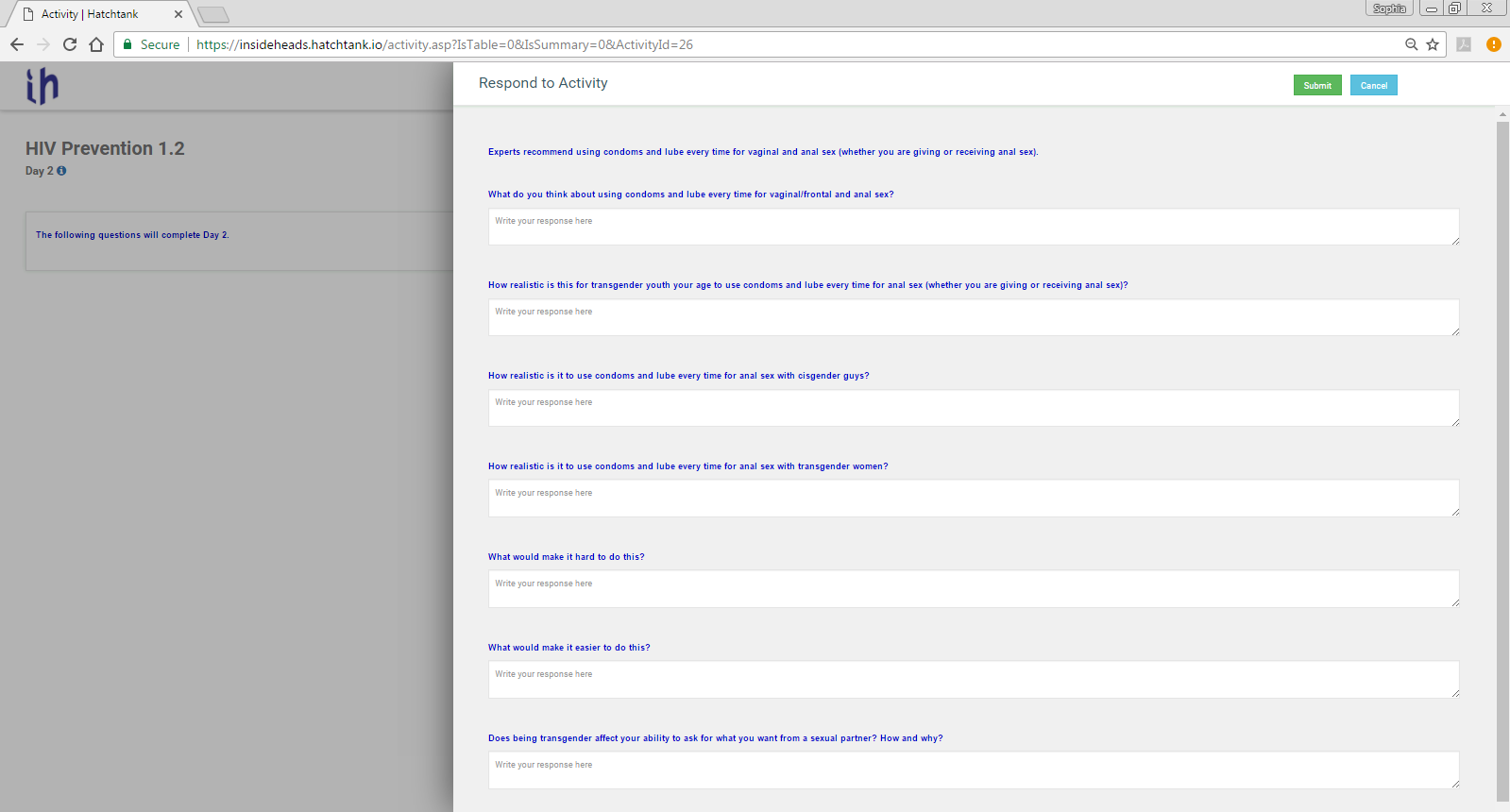
Task: Click the green Secure padlock icon
Action: point(127,44)
